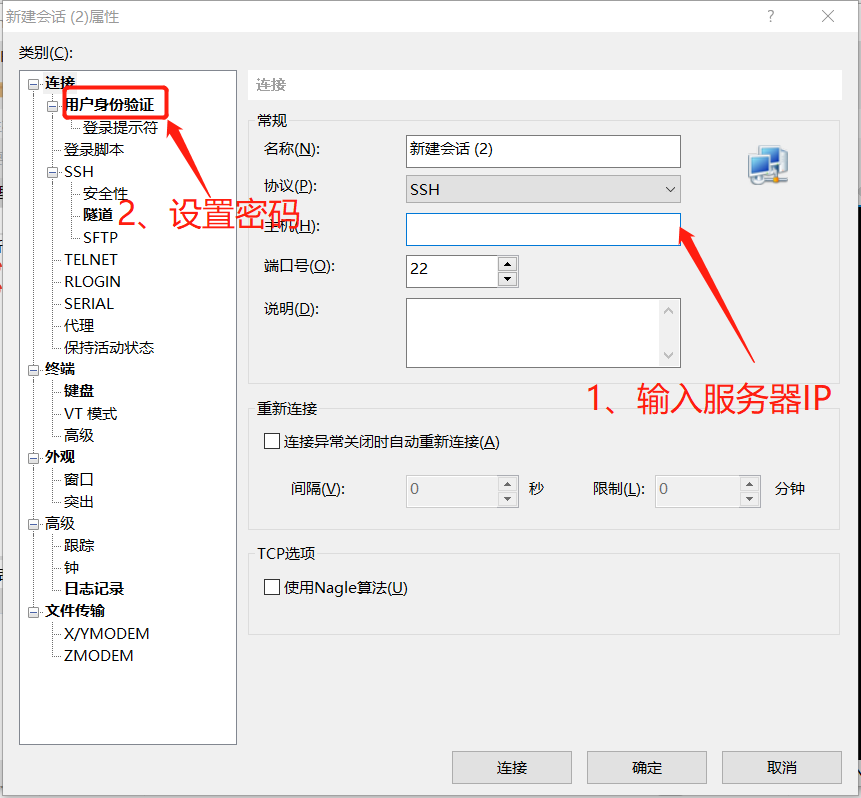
Task: Open 跟踪 settings
Action: (x=79, y=545)
